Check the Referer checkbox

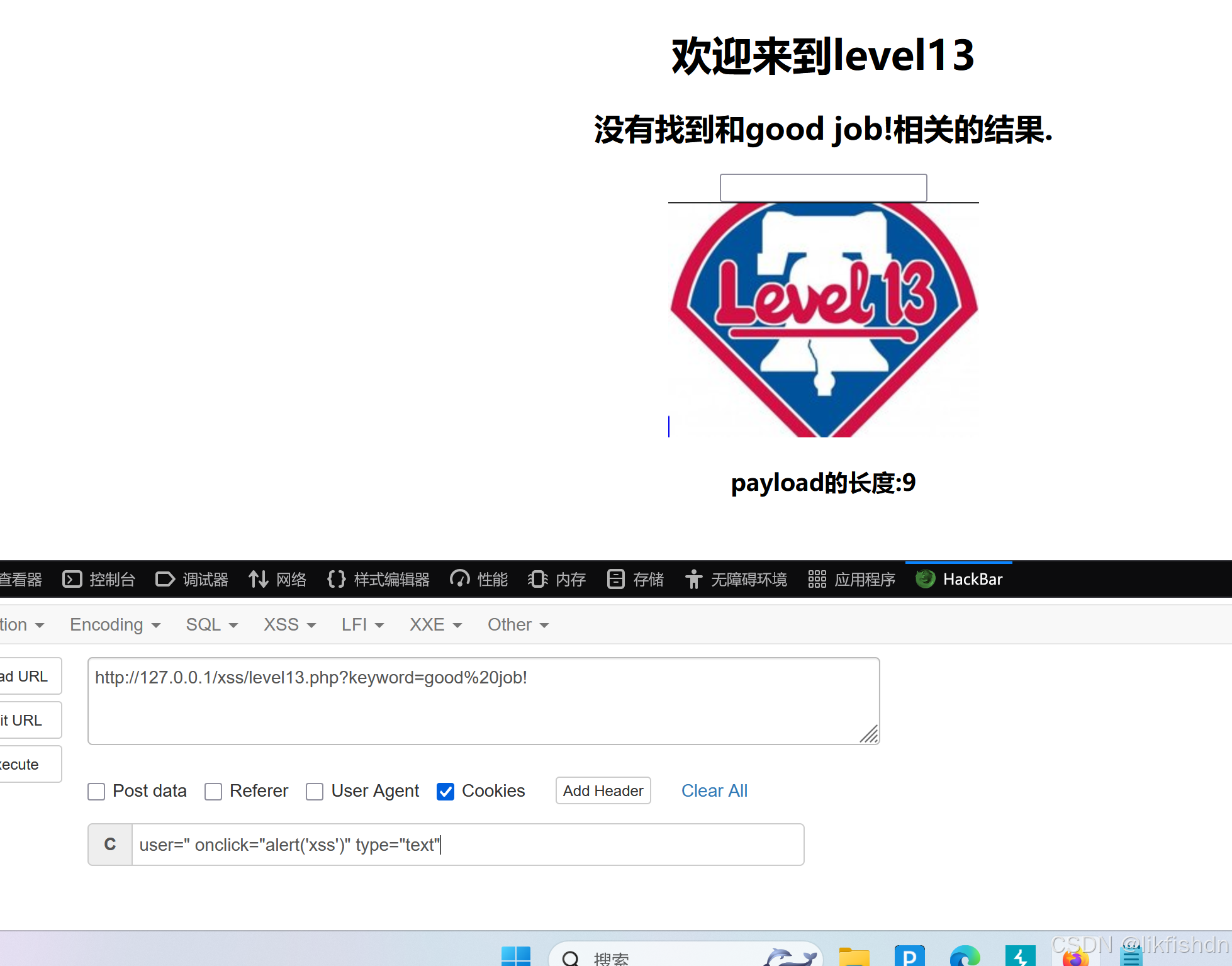213,792
